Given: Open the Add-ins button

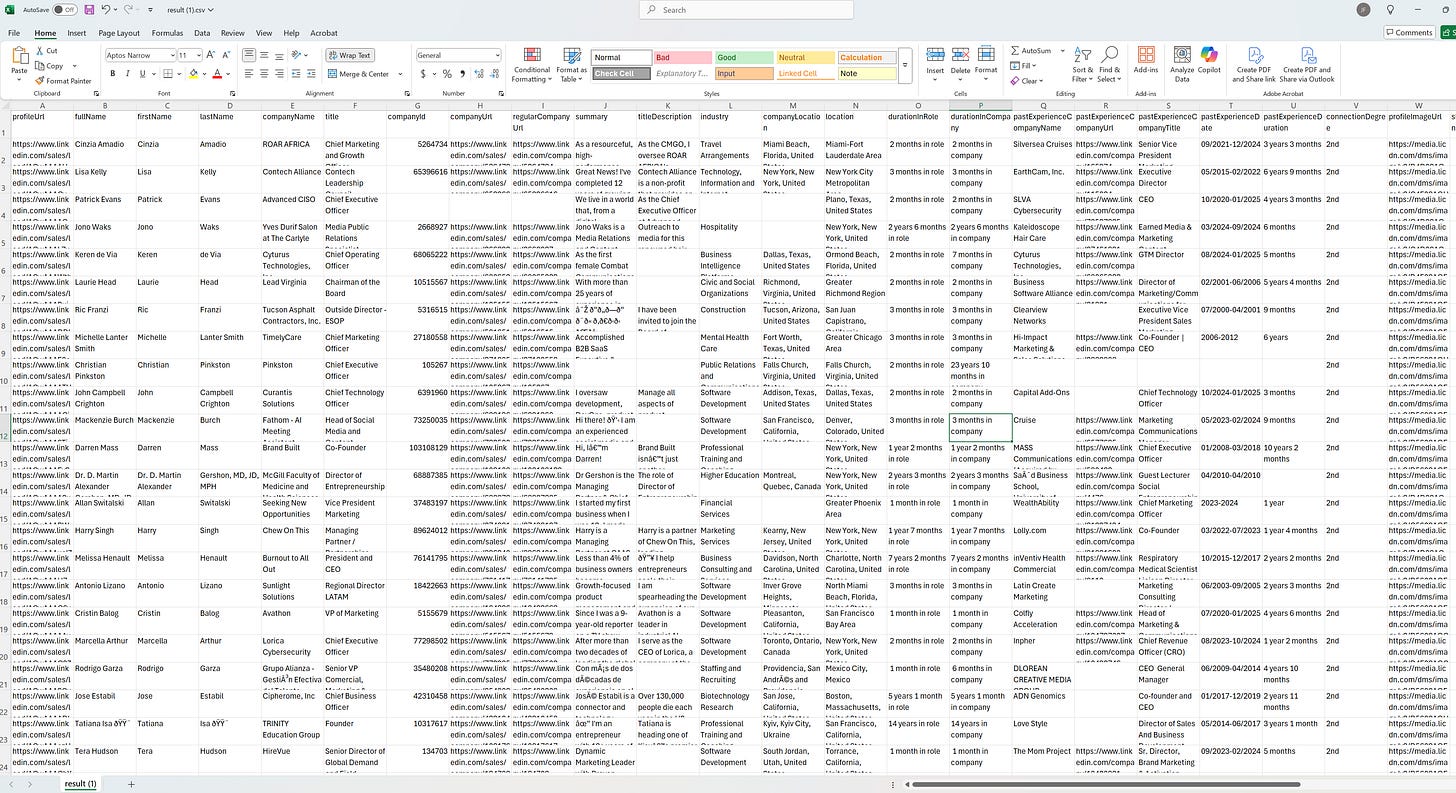Looking at the screenshot, I should point(1145,61).
